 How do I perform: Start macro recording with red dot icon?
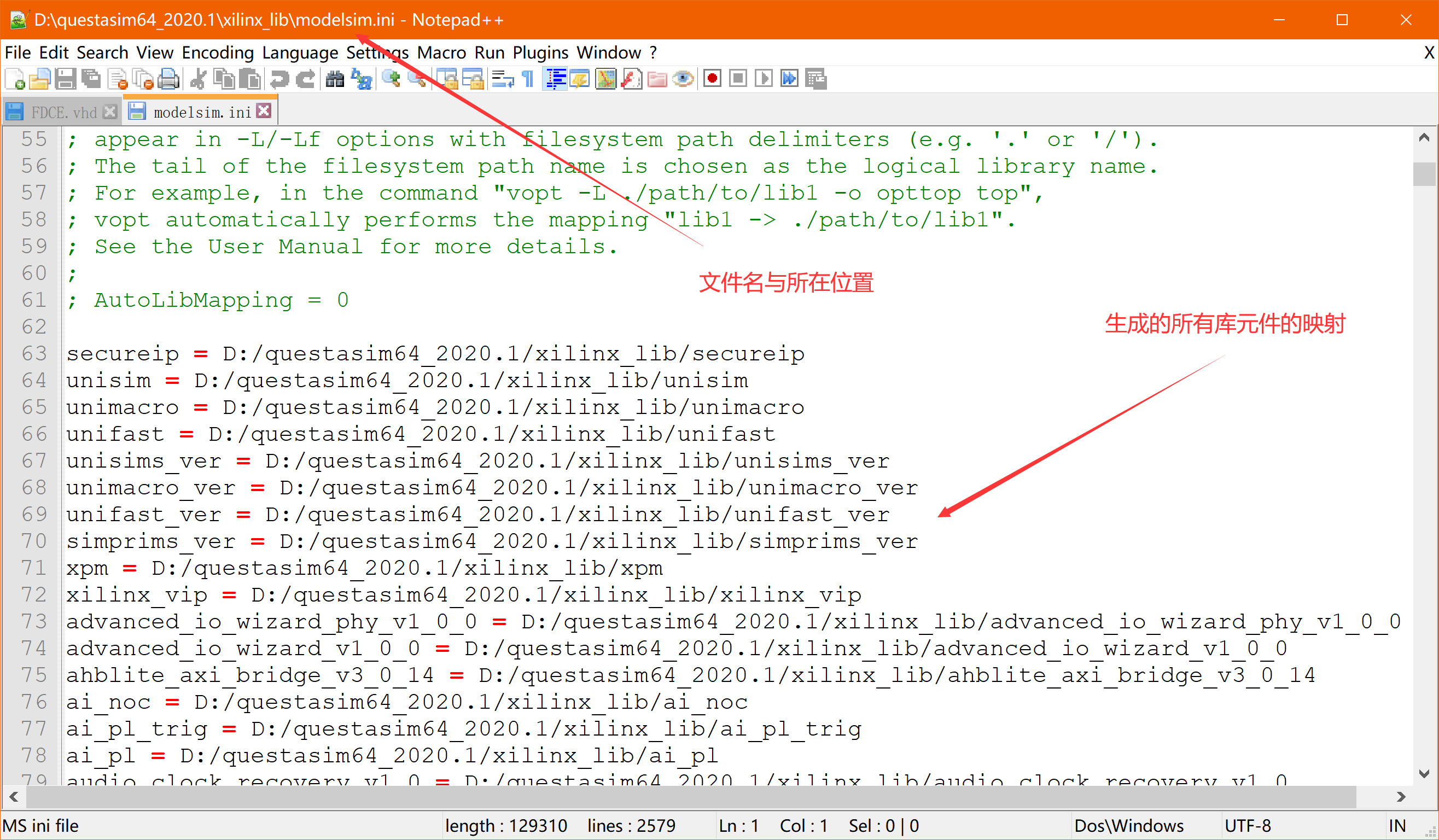pos(712,79)
